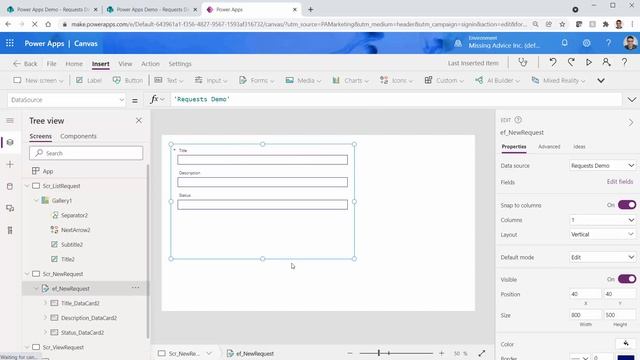Go Back from the editor
Screen dimensions: 640x360
(25, 64)
